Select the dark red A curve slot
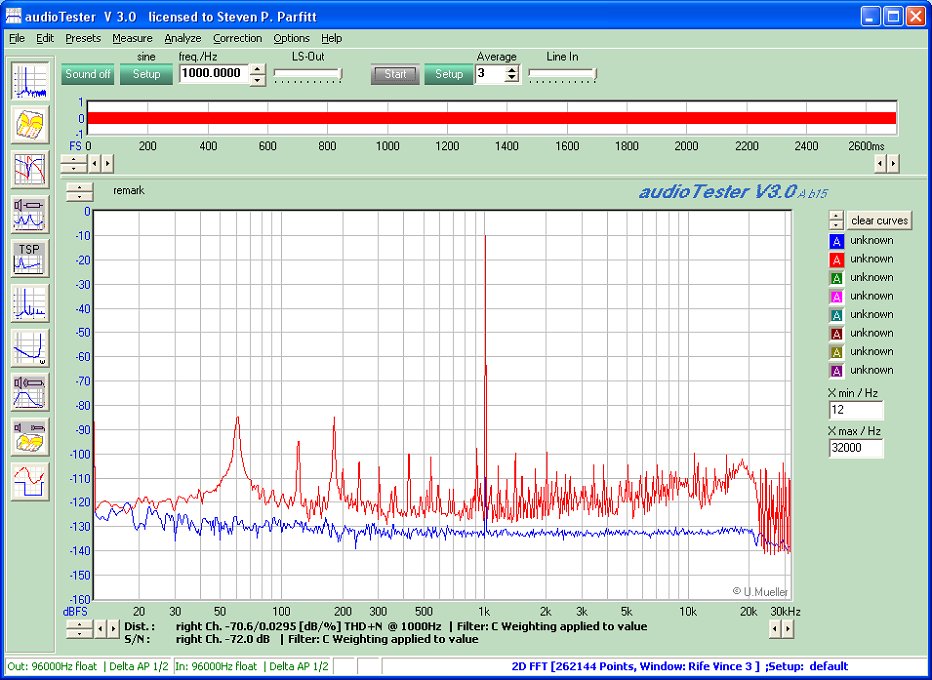 [x=836, y=333]
